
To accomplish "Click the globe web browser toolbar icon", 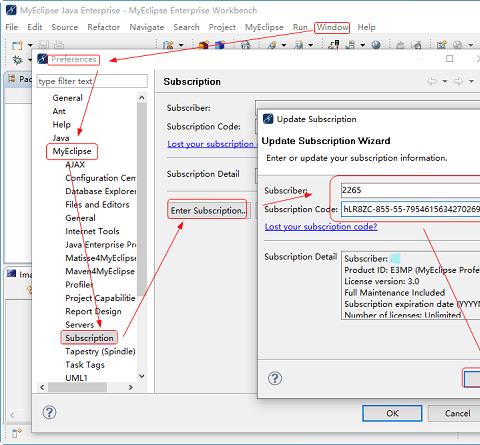I will 376,45.
